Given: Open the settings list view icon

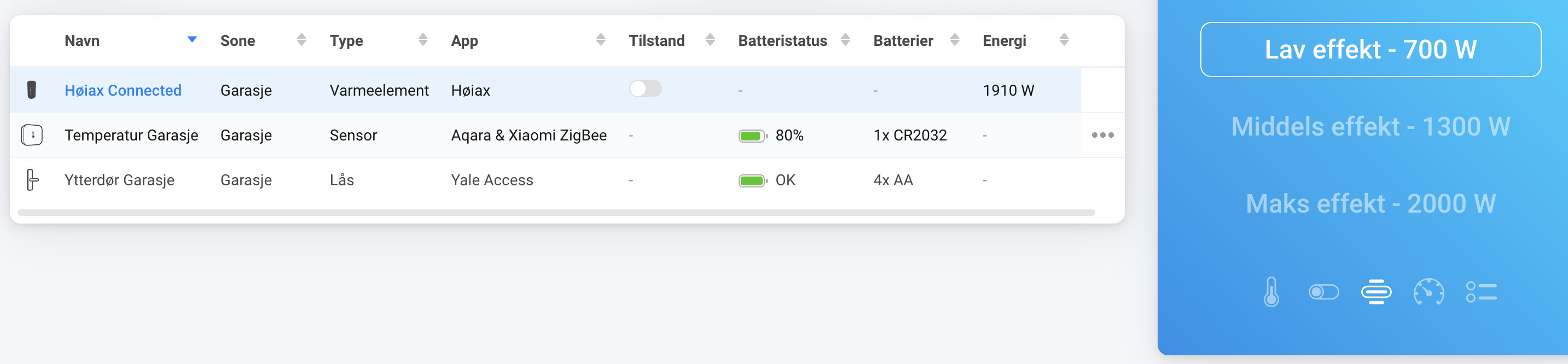Looking at the screenshot, I should point(1481,292).
